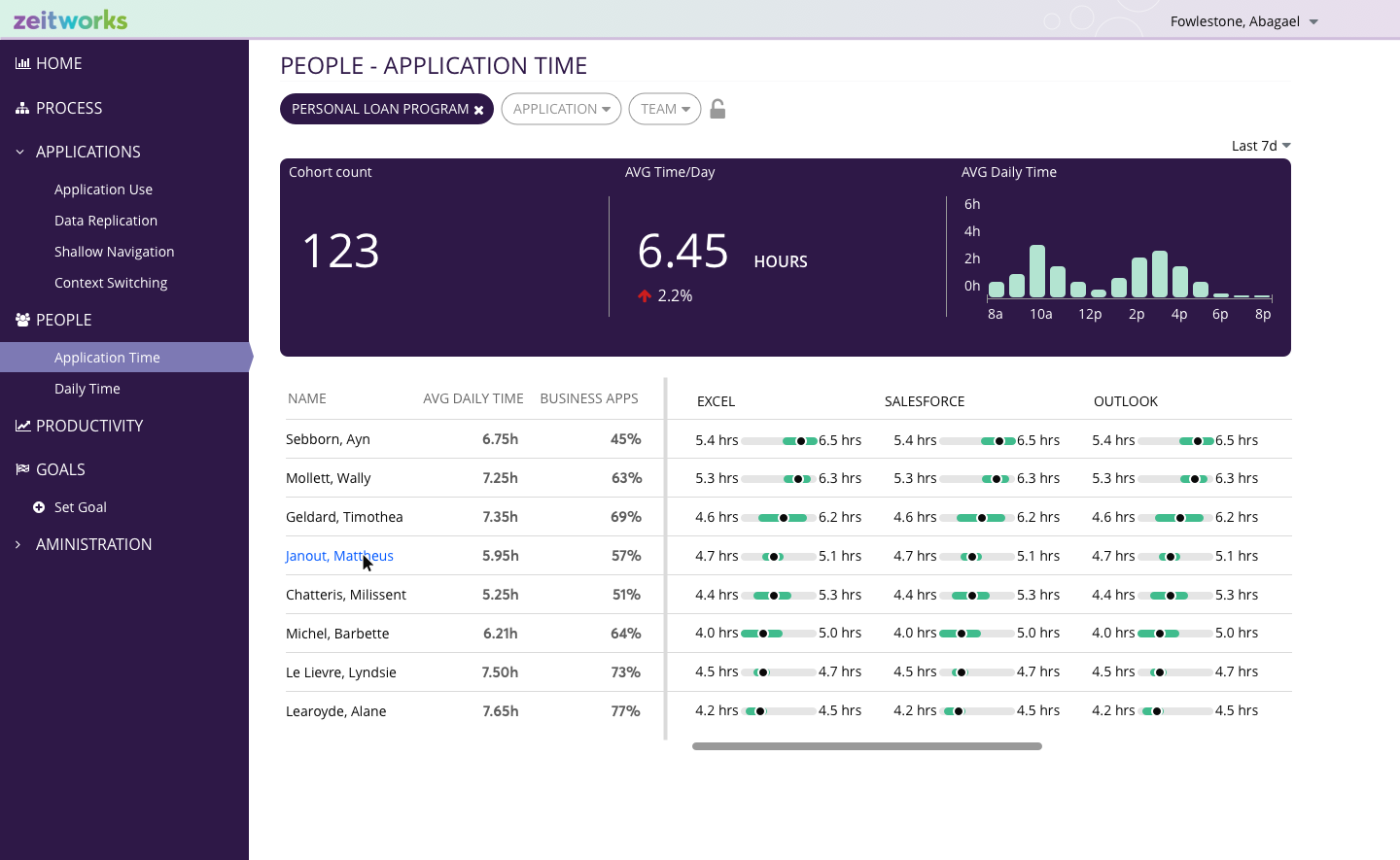The image size is (1400, 860).
Task: Toggle the unlock padlock icon
Action: click(717, 109)
